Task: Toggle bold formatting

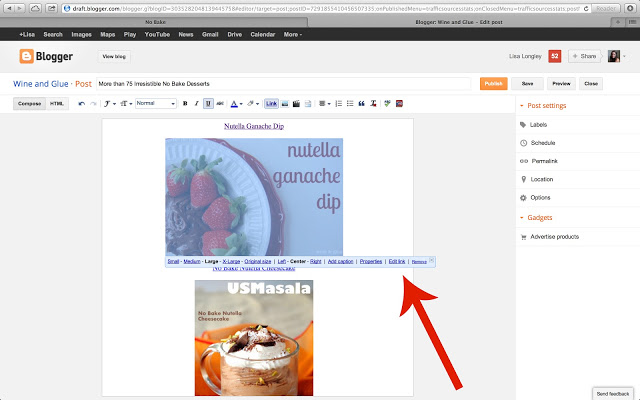Action: click(x=185, y=104)
